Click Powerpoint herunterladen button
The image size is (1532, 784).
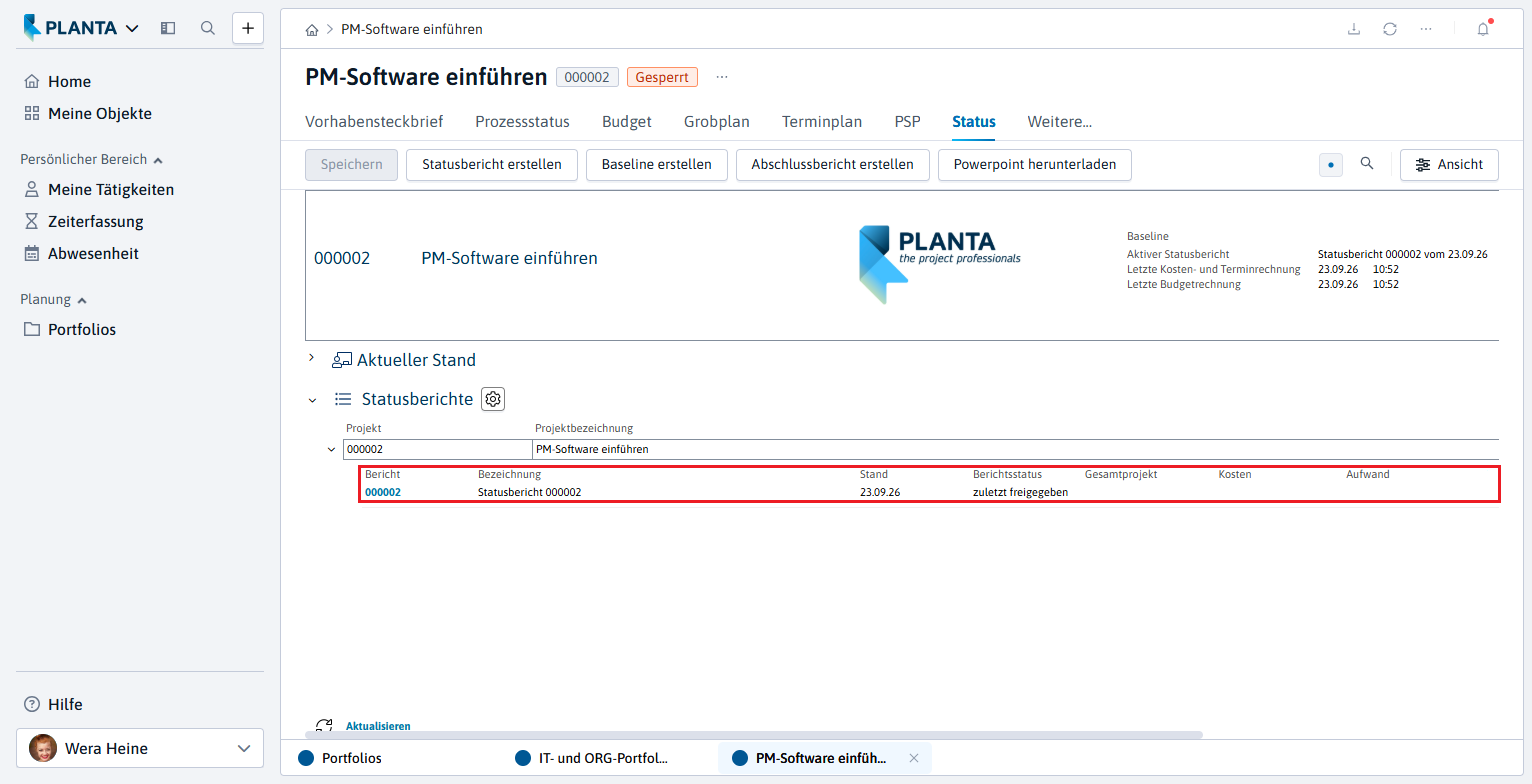click(1035, 165)
